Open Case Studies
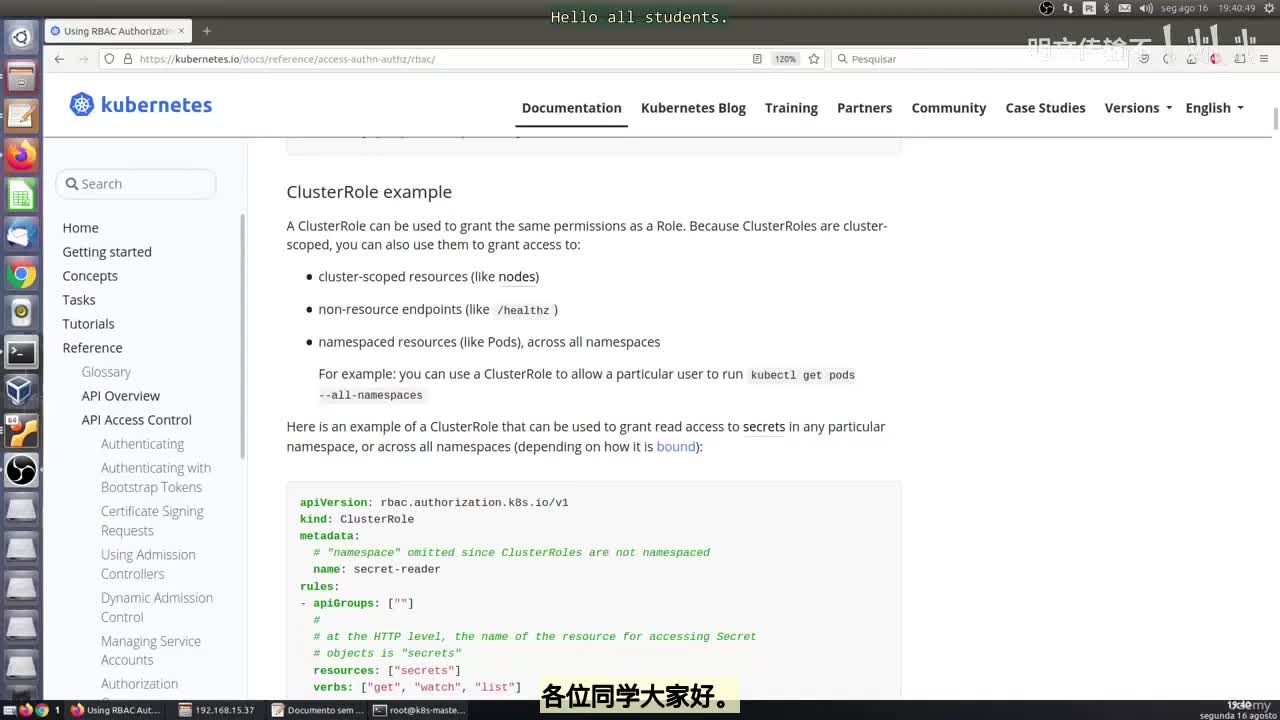Screen dimensions: 1280x720 click(x=1045, y=108)
